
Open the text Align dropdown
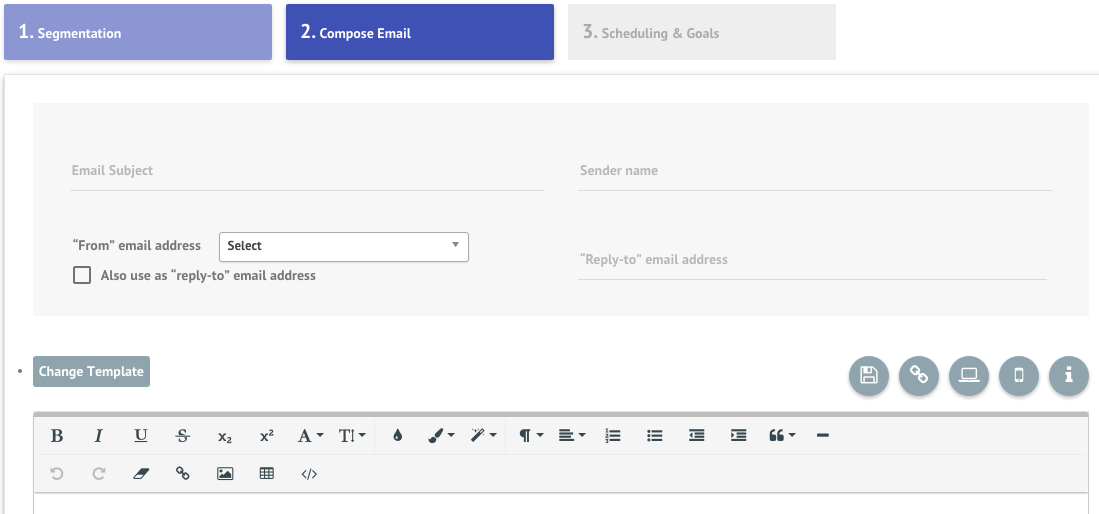point(572,435)
